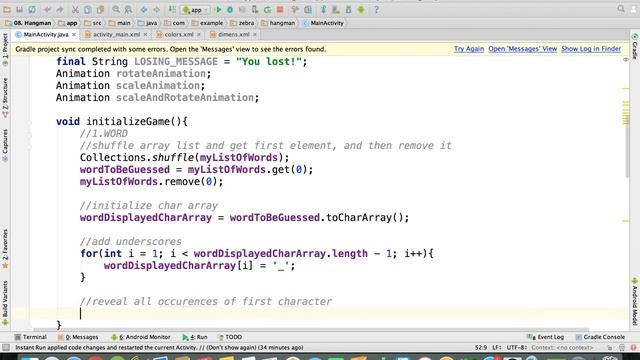Screen dimensions: 640x360
Task: Select the hangman breadcrumb folder
Action: pyautogui.click(x=278, y=23)
